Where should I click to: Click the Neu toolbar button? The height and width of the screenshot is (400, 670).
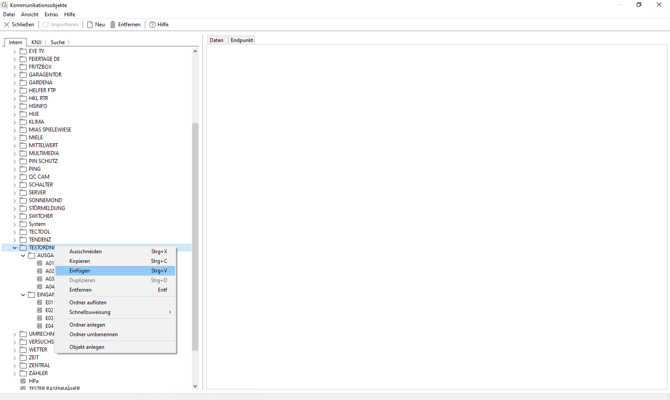point(96,25)
